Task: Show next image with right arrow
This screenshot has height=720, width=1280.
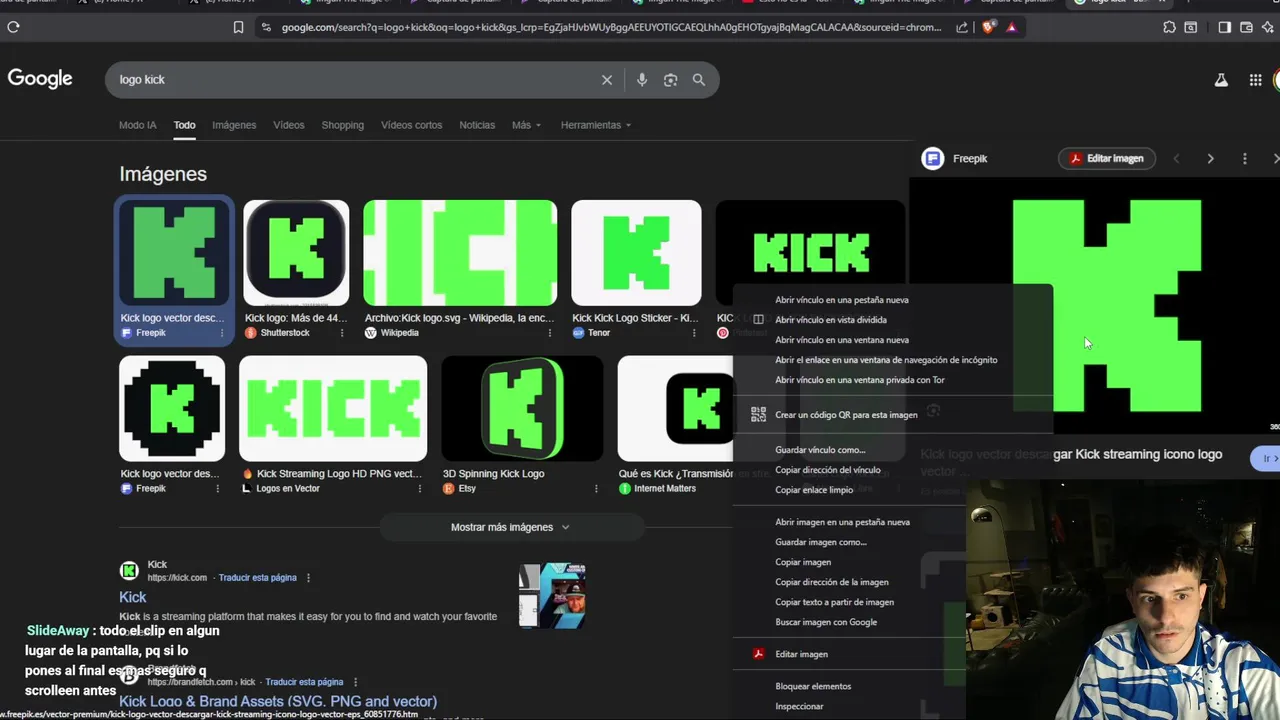Action: [x=1210, y=158]
